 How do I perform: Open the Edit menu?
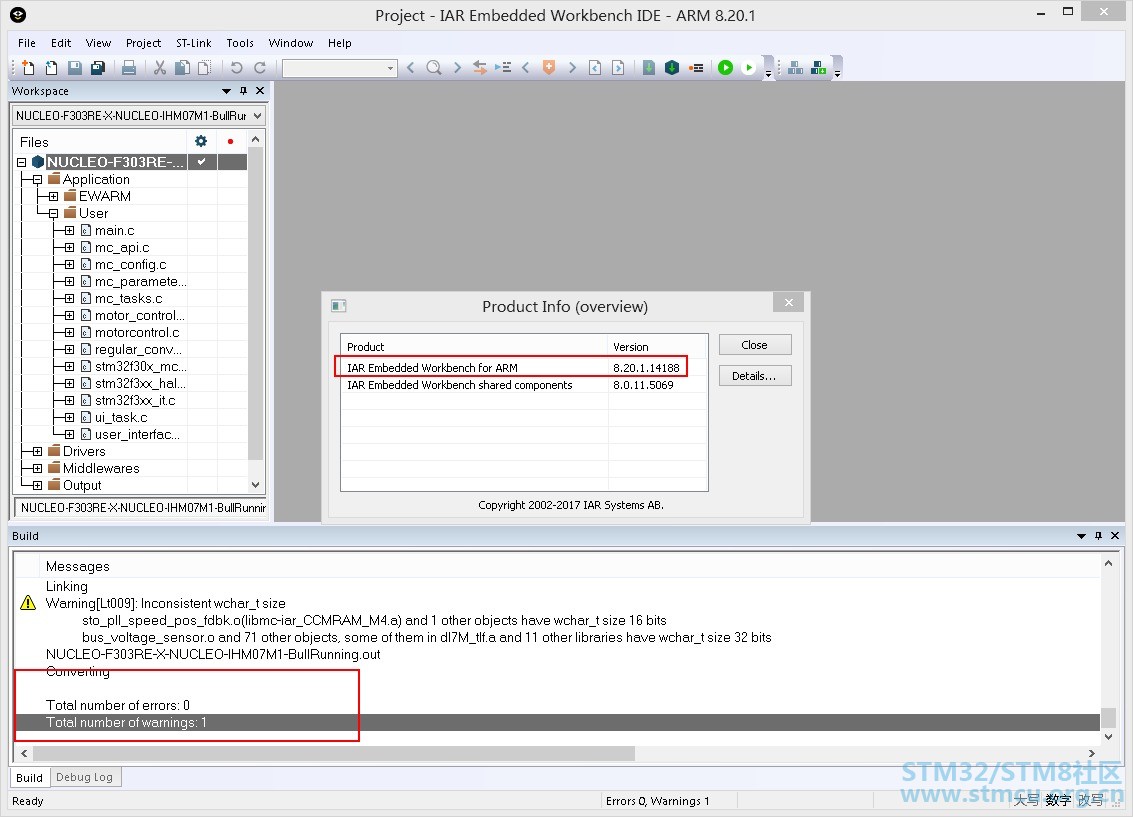click(x=61, y=43)
